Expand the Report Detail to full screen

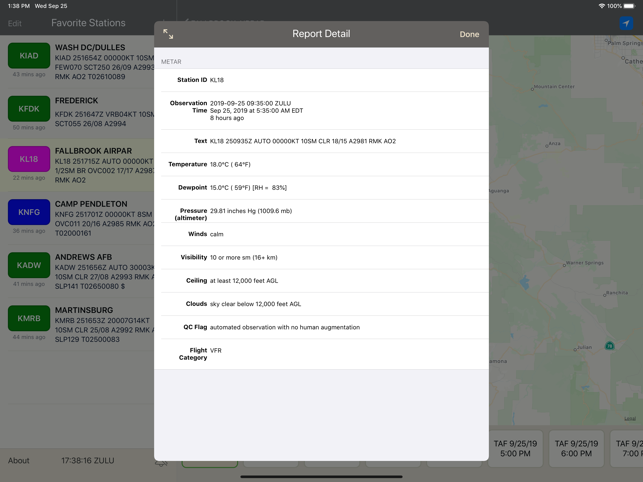[x=168, y=34]
